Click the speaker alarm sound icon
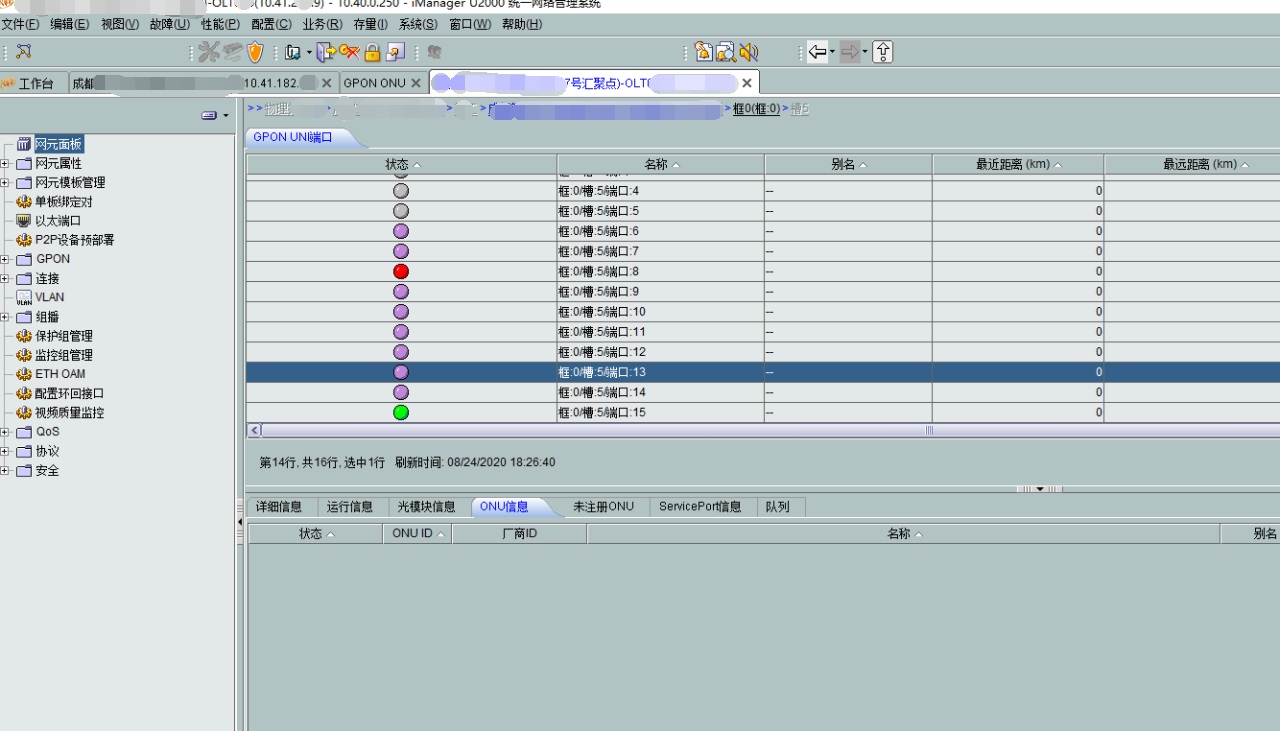The image size is (1280, 731). tap(749, 52)
